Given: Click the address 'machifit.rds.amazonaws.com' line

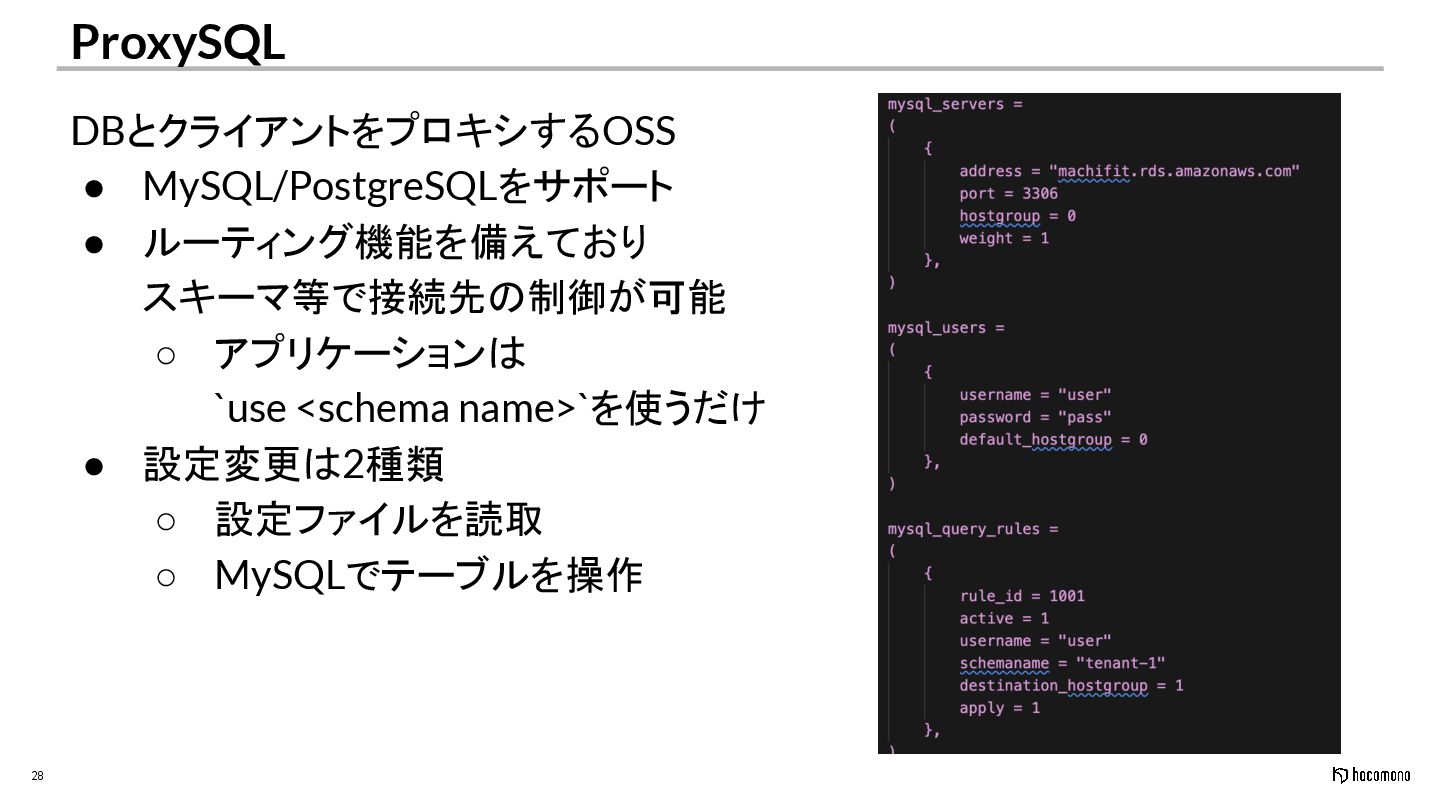Looking at the screenshot, I should point(1129,171).
